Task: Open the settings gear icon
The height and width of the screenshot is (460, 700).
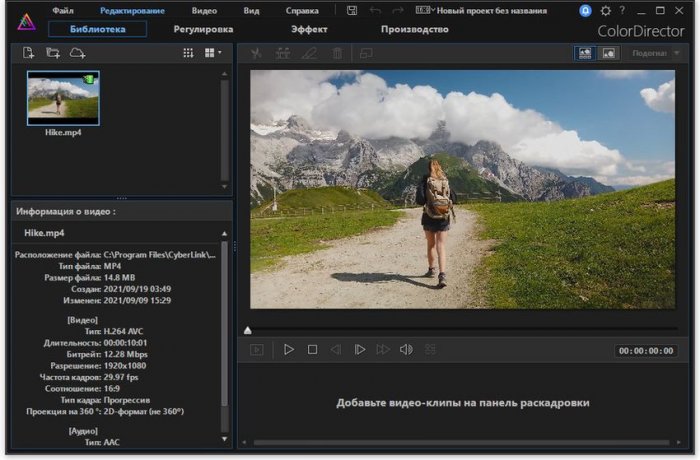Action: (x=604, y=10)
